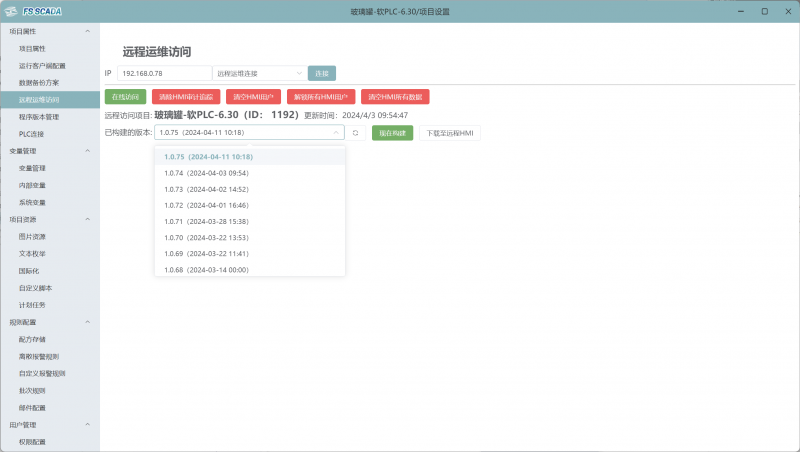
Task: Close the 已构建的版本 version dropdown
Action: coord(335,132)
